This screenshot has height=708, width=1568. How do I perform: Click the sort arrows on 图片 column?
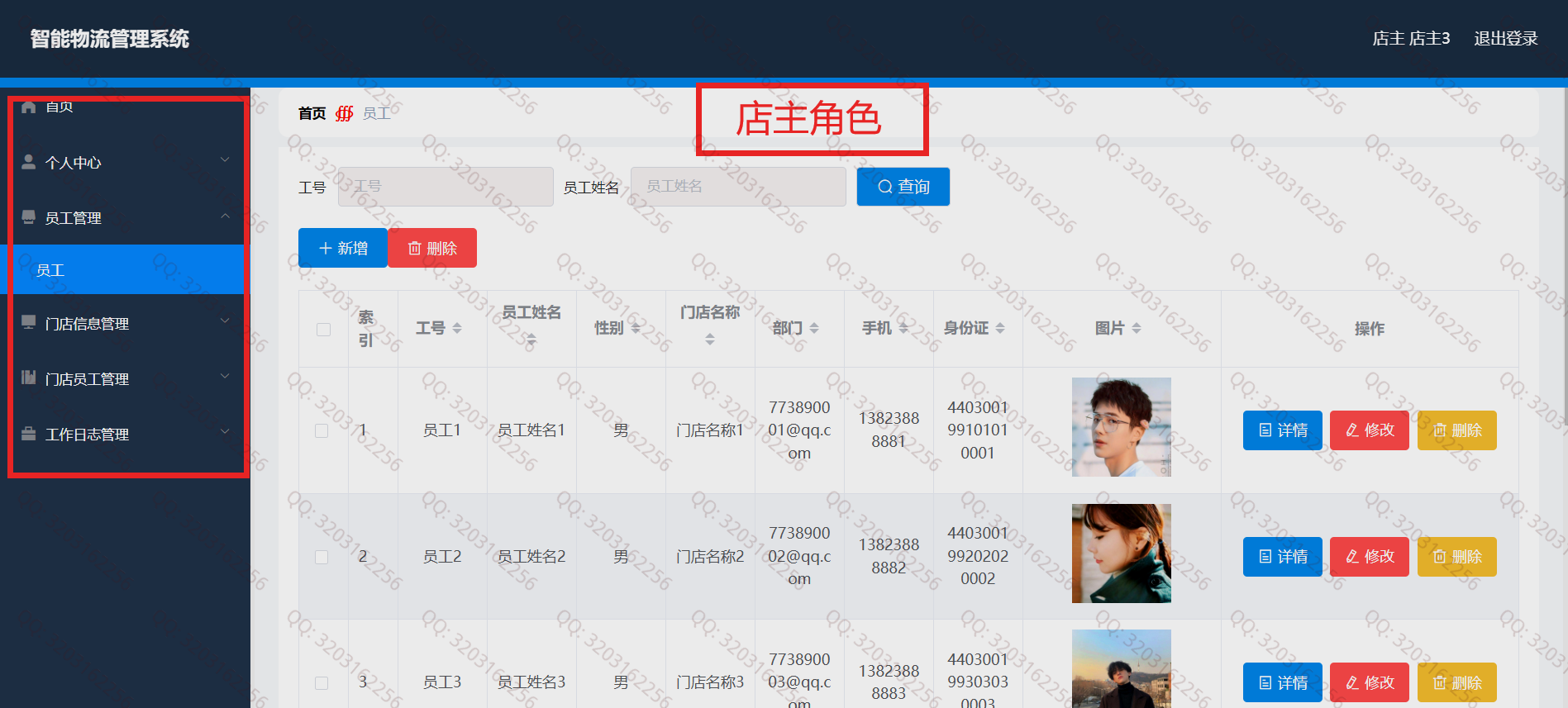(1137, 328)
